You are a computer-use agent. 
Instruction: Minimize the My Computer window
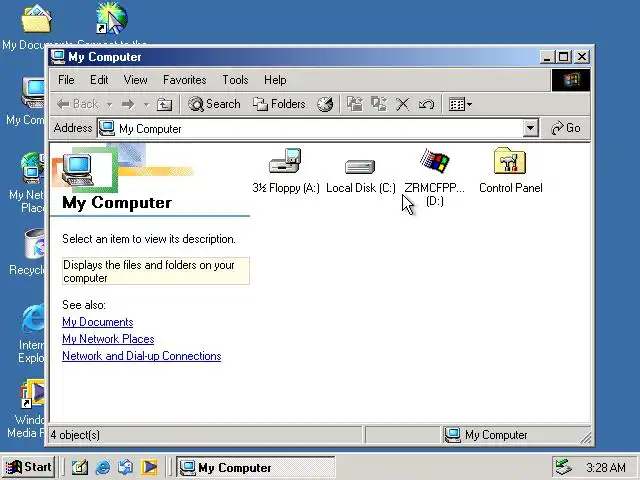[x=547, y=57]
